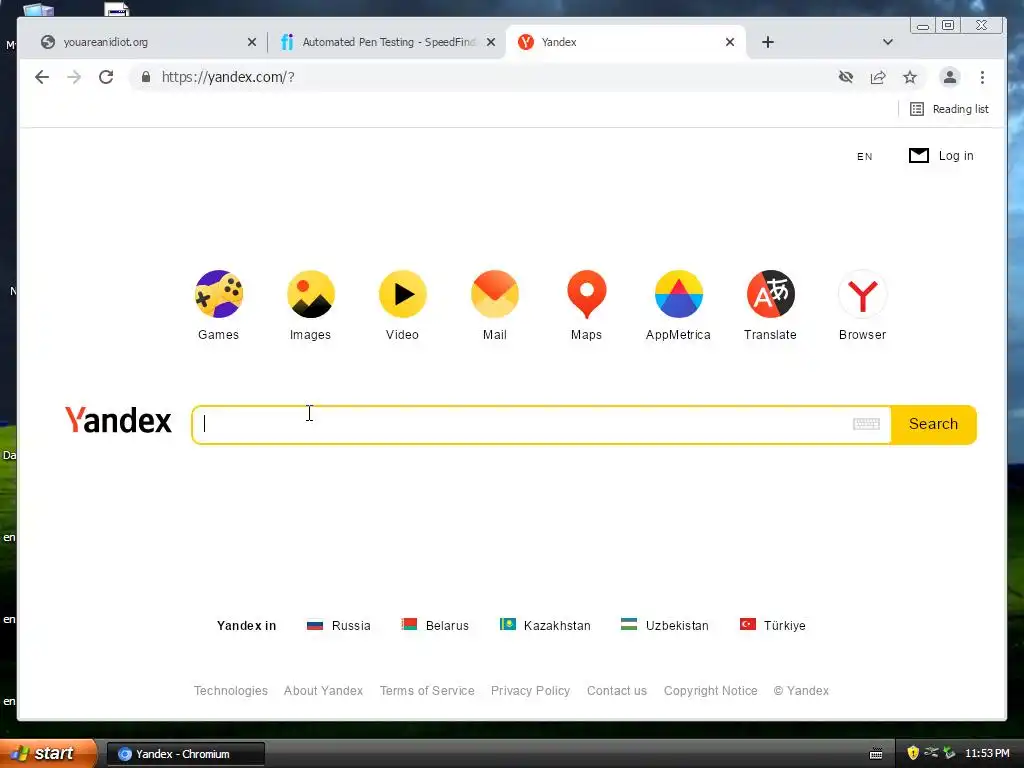
Task: Open the security shield tray icon
Action: point(913,753)
